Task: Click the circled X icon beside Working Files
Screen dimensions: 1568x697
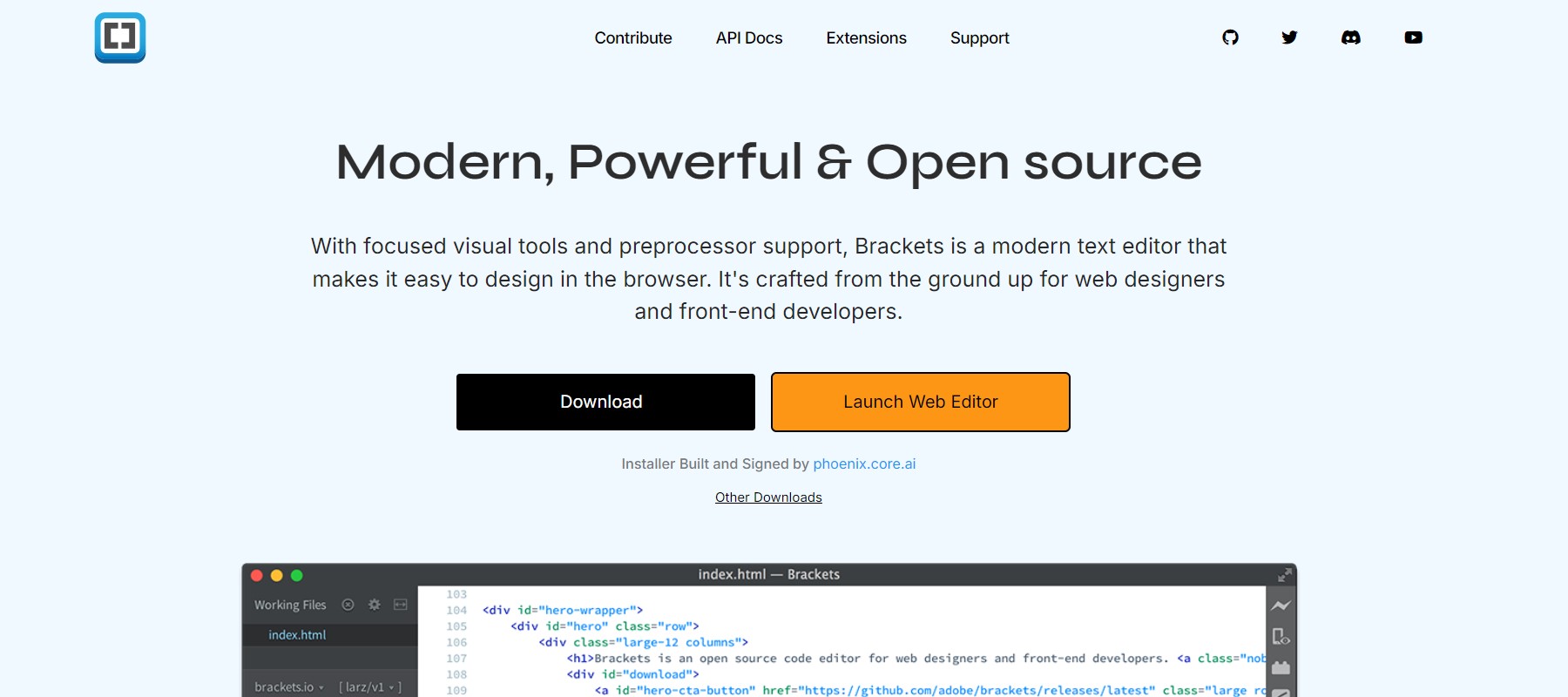Action: tap(348, 605)
